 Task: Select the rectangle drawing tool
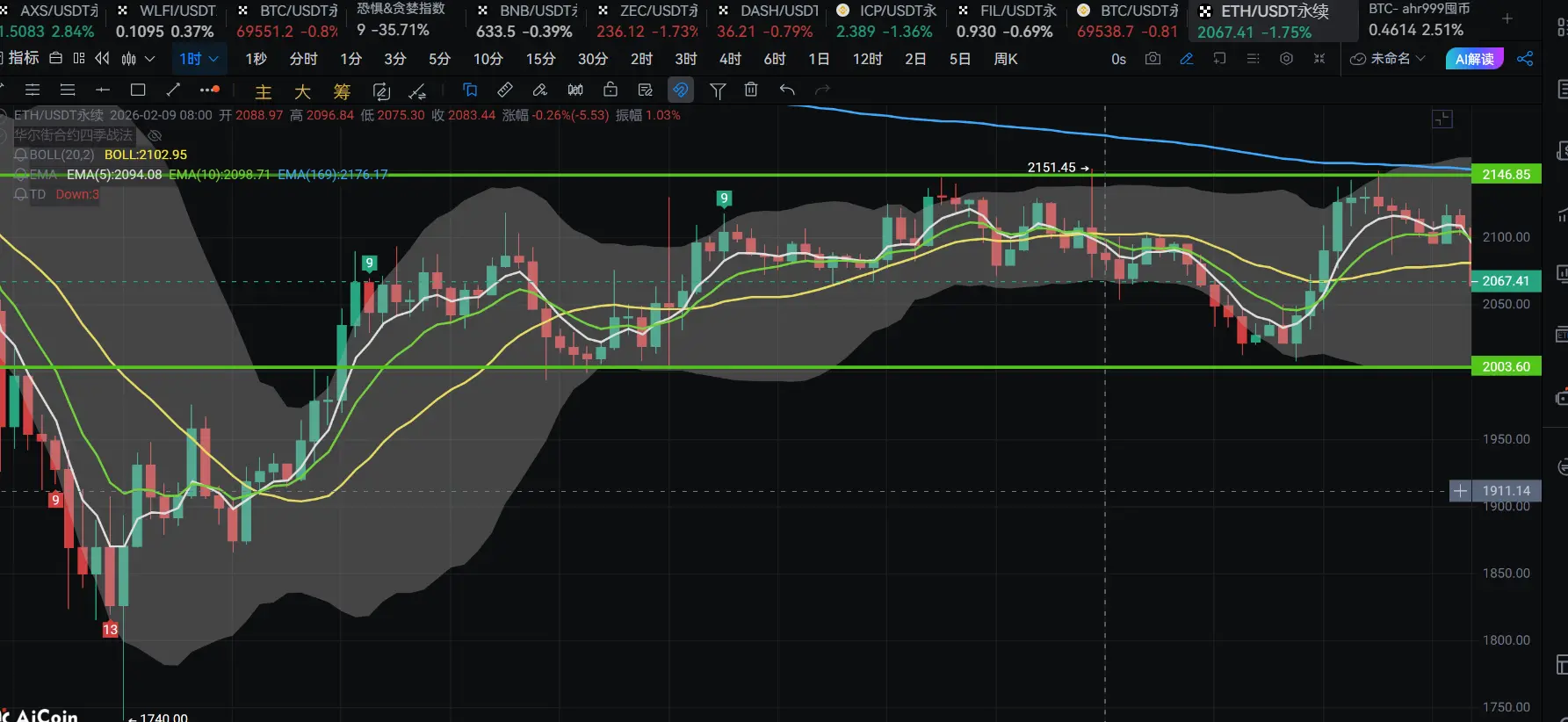pos(138,90)
